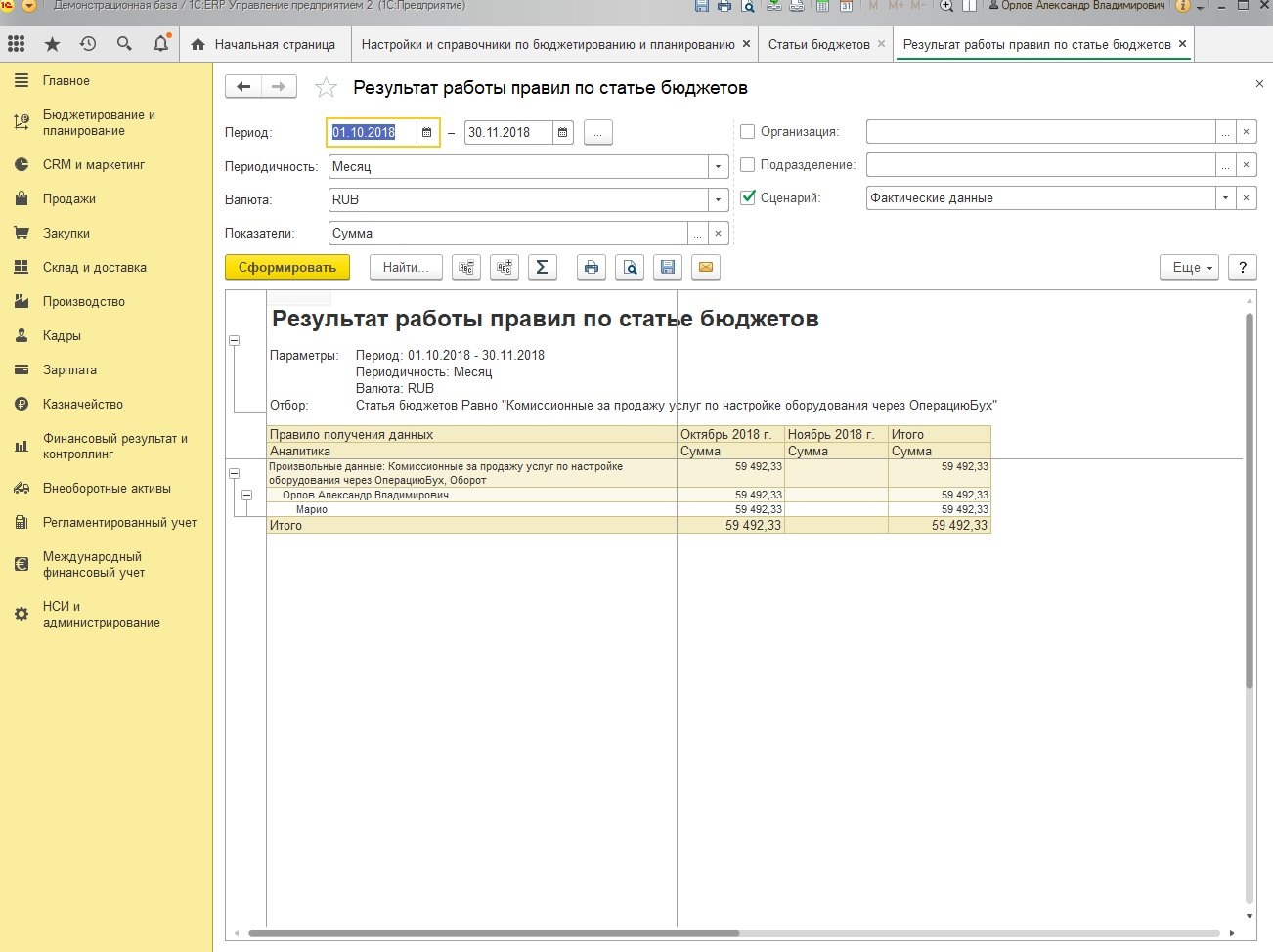Open user menu arrow next to info icon
1273x952 pixels.
pos(1201,7)
